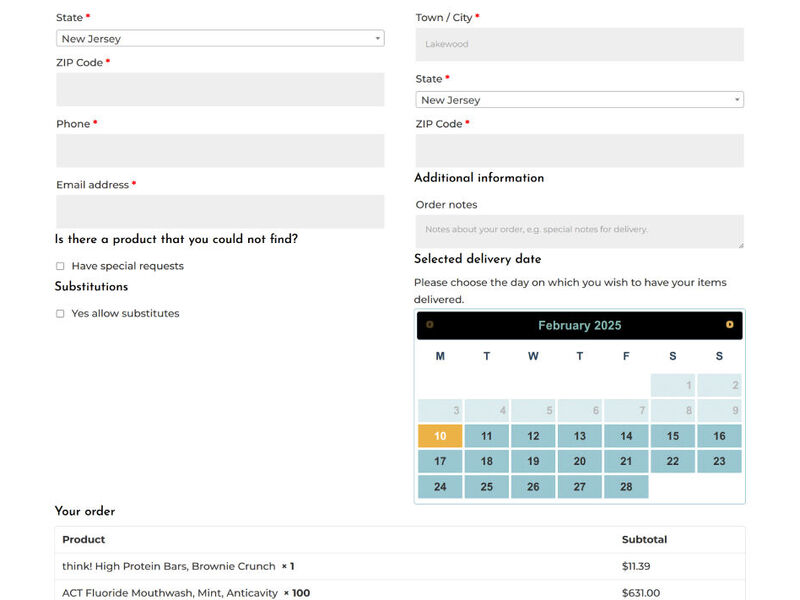Click the billing ZIP Code field
This screenshot has height=600, width=800.
220,89
